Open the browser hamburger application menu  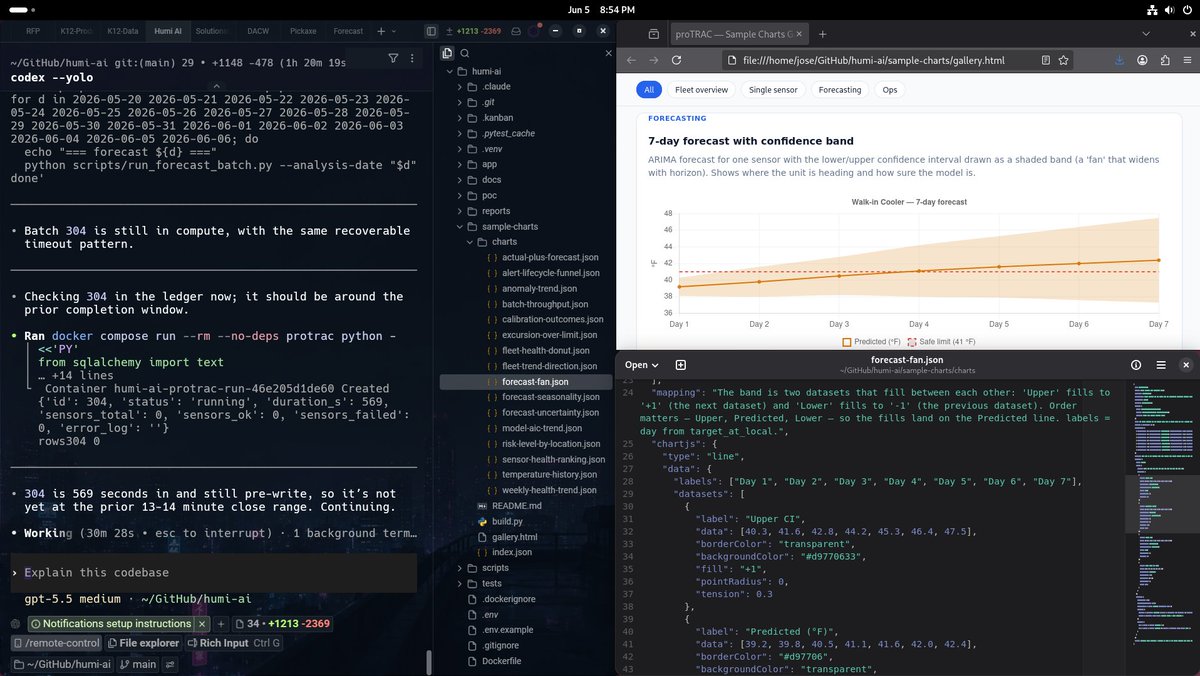[x=1187, y=60]
